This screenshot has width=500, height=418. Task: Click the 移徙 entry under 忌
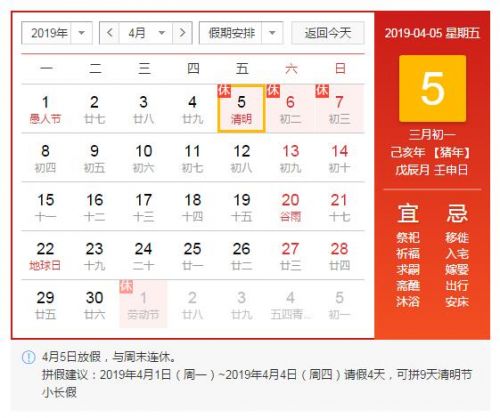pos(457,238)
